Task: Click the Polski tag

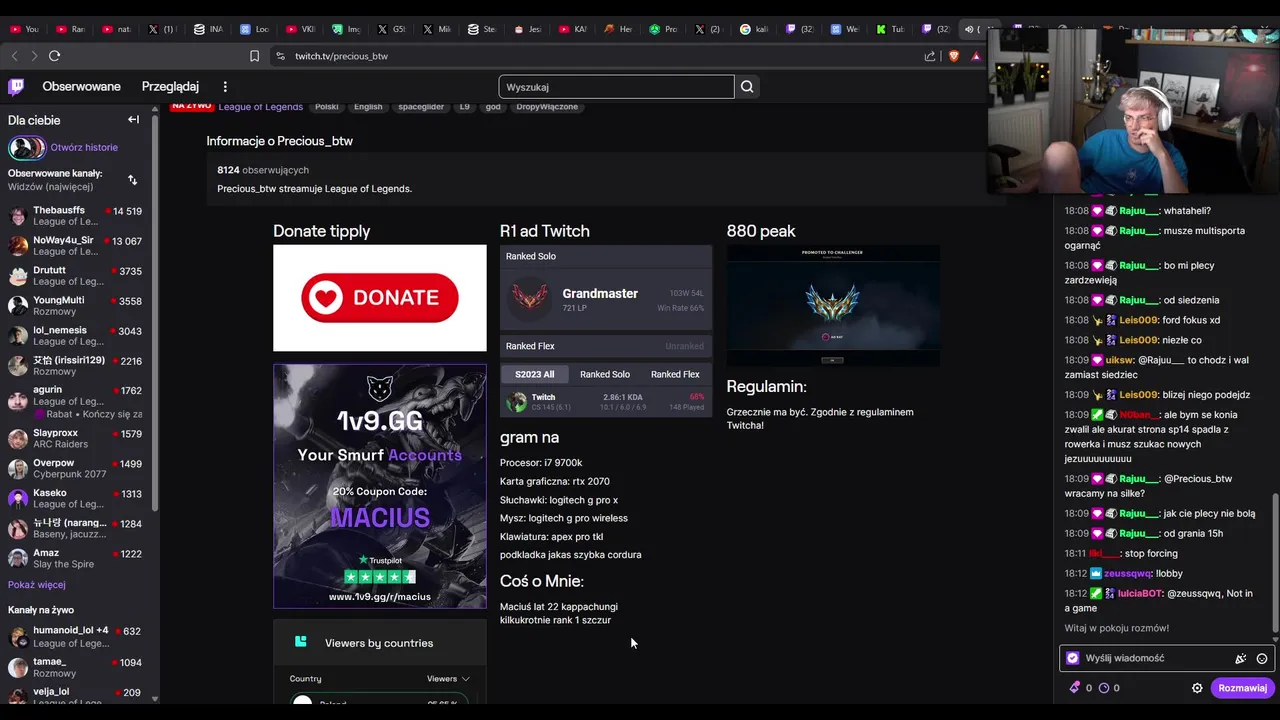Action: 327,106
